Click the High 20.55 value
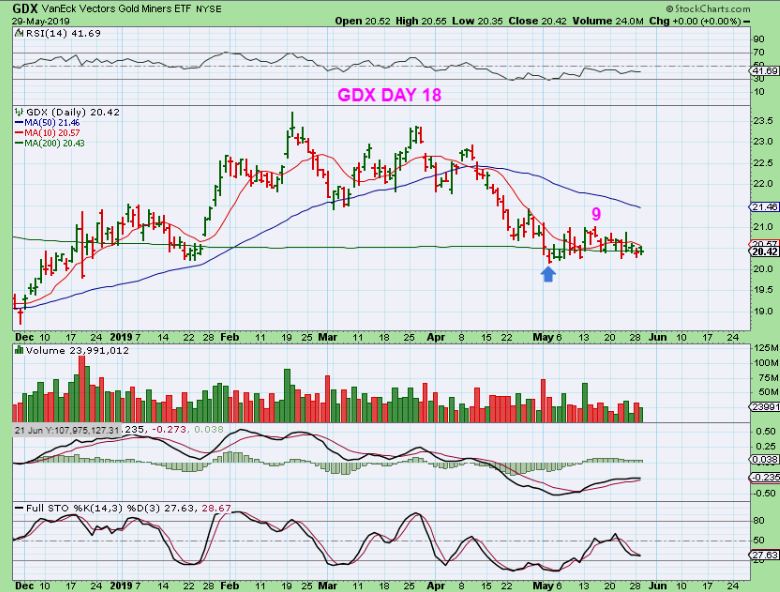The height and width of the screenshot is (592, 780). (422, 21)
